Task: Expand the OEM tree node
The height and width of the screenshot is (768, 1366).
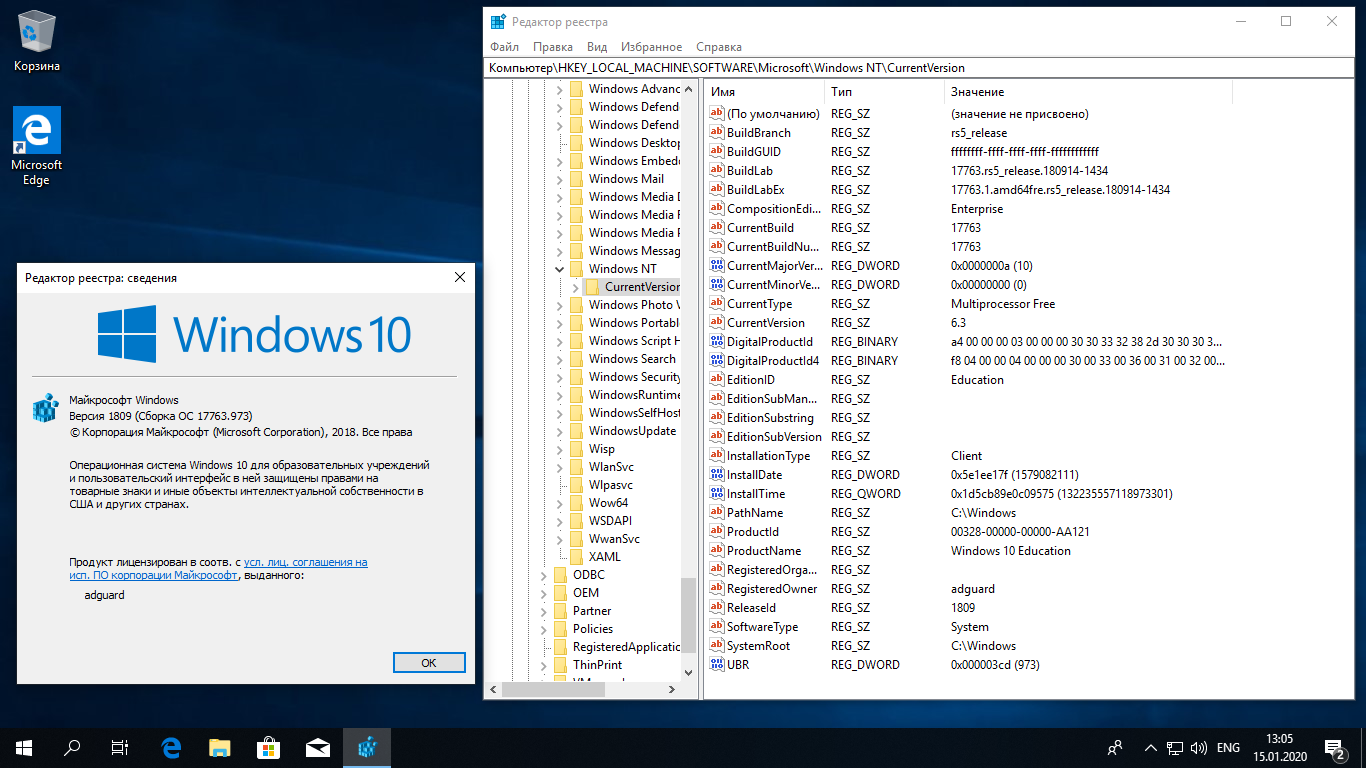Action: [x=544, y=593]
